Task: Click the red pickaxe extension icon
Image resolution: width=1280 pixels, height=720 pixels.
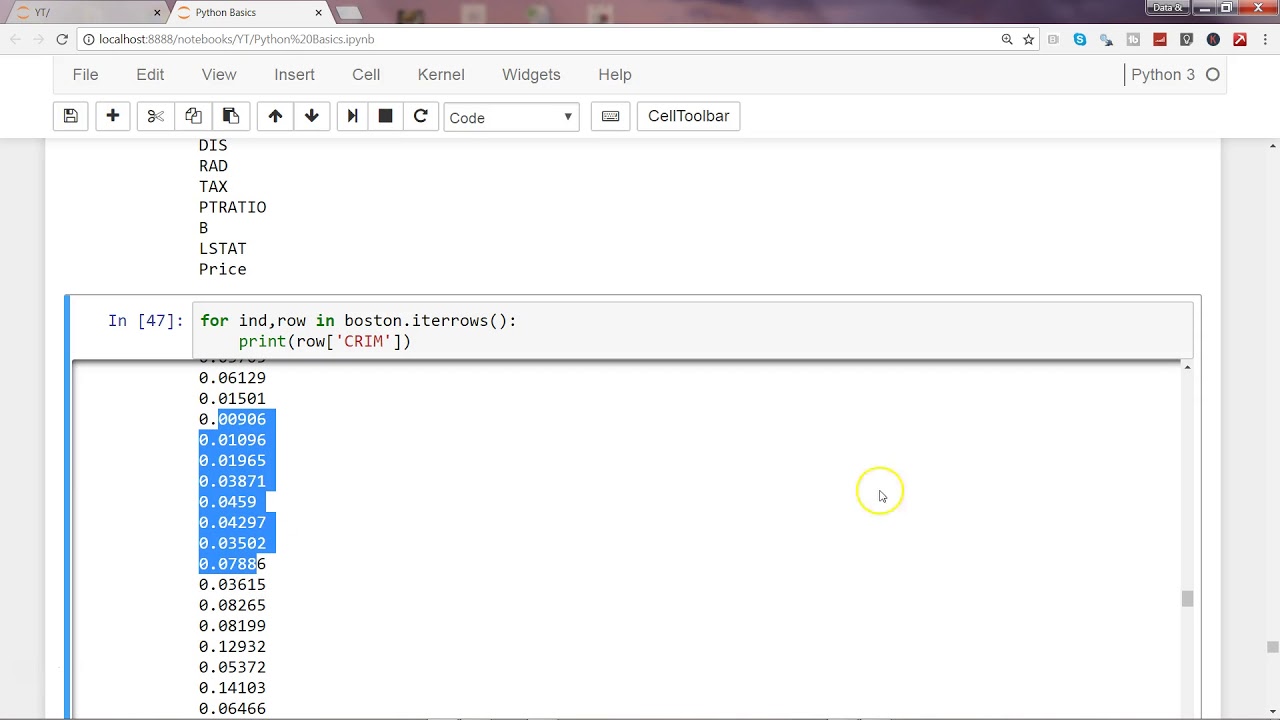Action: (1240, 39)
